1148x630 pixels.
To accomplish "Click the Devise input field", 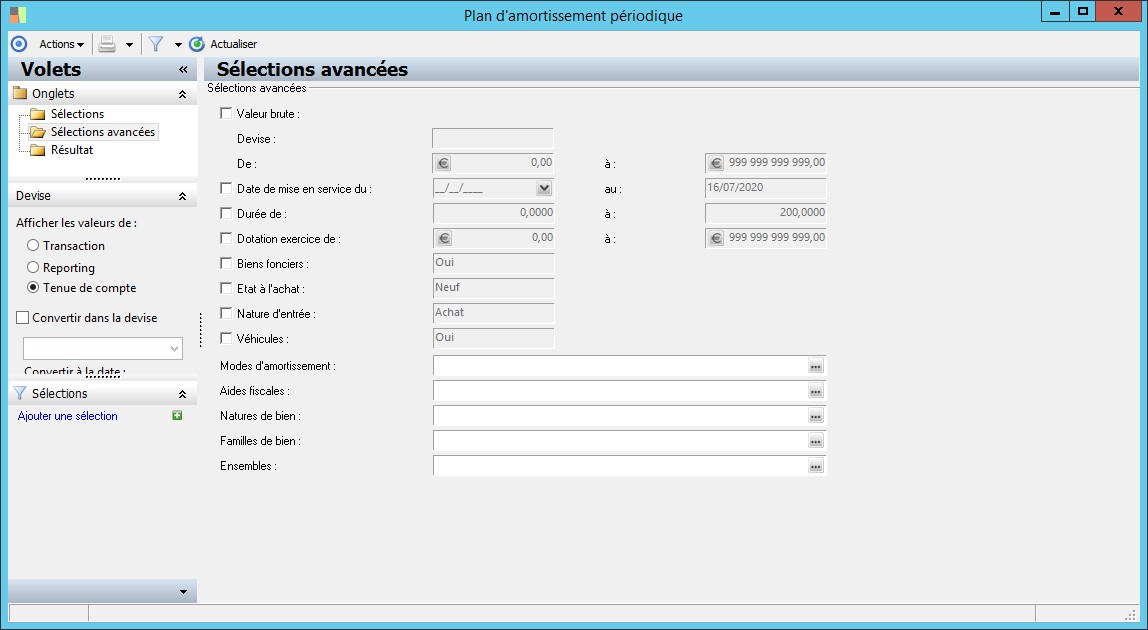I will point(493,138).
